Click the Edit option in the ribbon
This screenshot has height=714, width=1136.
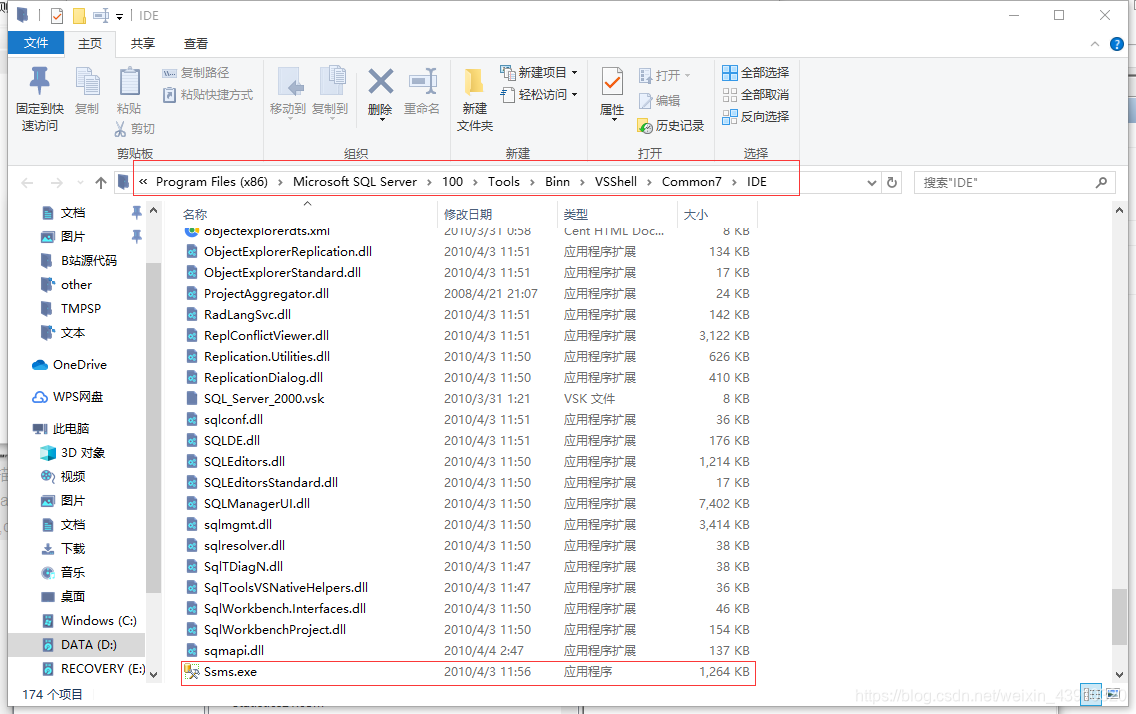point(659,101)
